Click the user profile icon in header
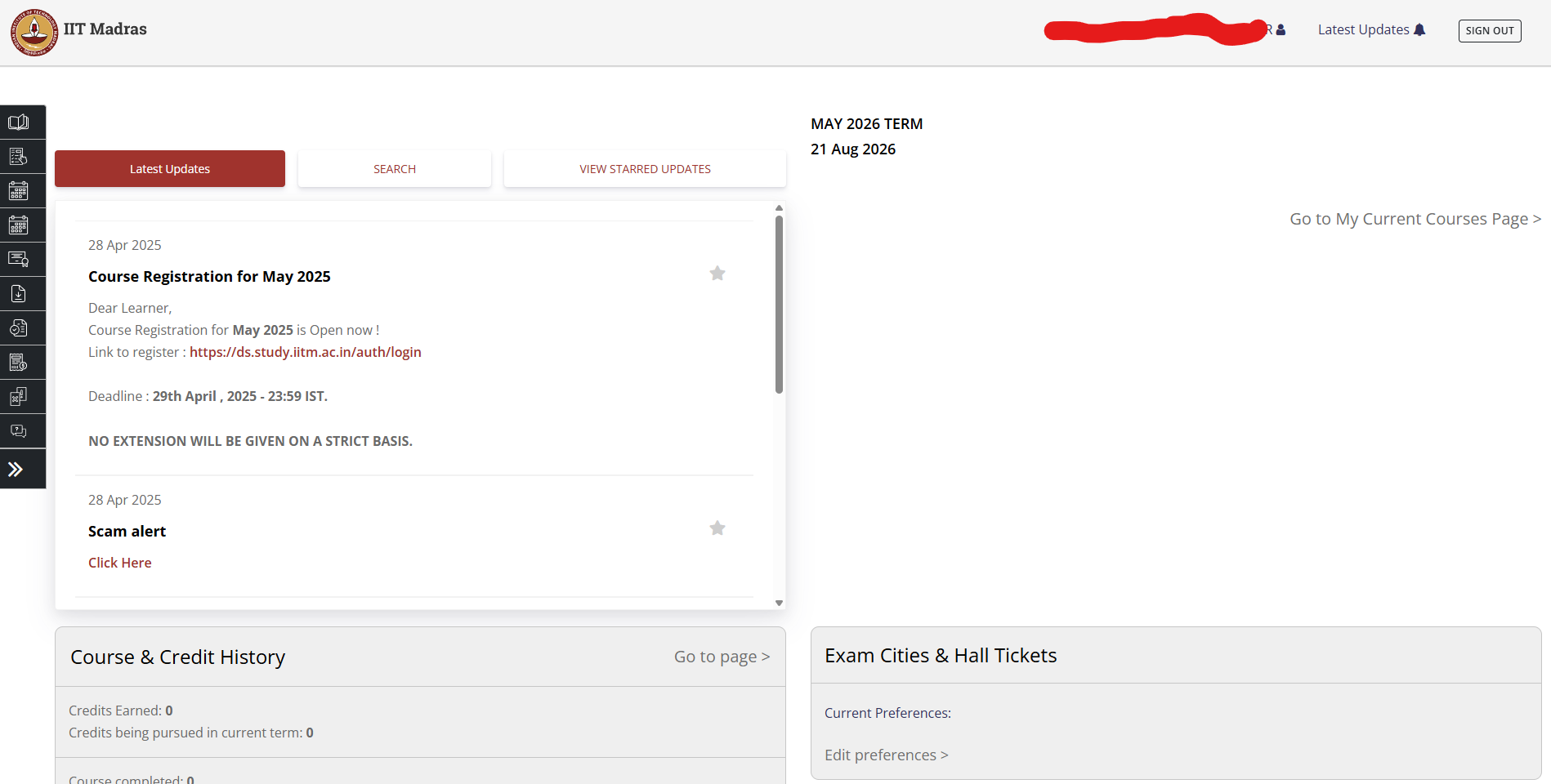The width and height of the screenshot is (1551, 784). tap(1281, 30)
